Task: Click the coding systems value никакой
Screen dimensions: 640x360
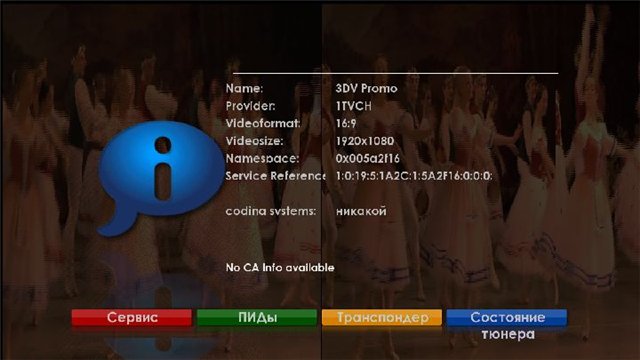Action: click(361, 211)
